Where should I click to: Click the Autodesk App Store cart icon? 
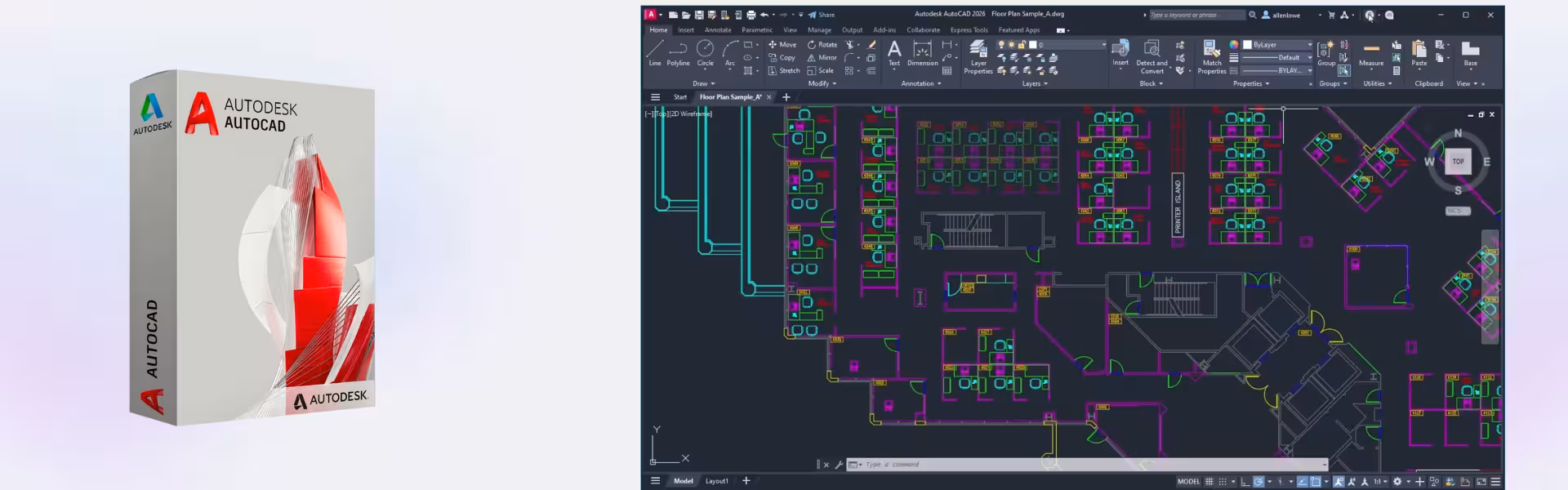(1331, 15)
